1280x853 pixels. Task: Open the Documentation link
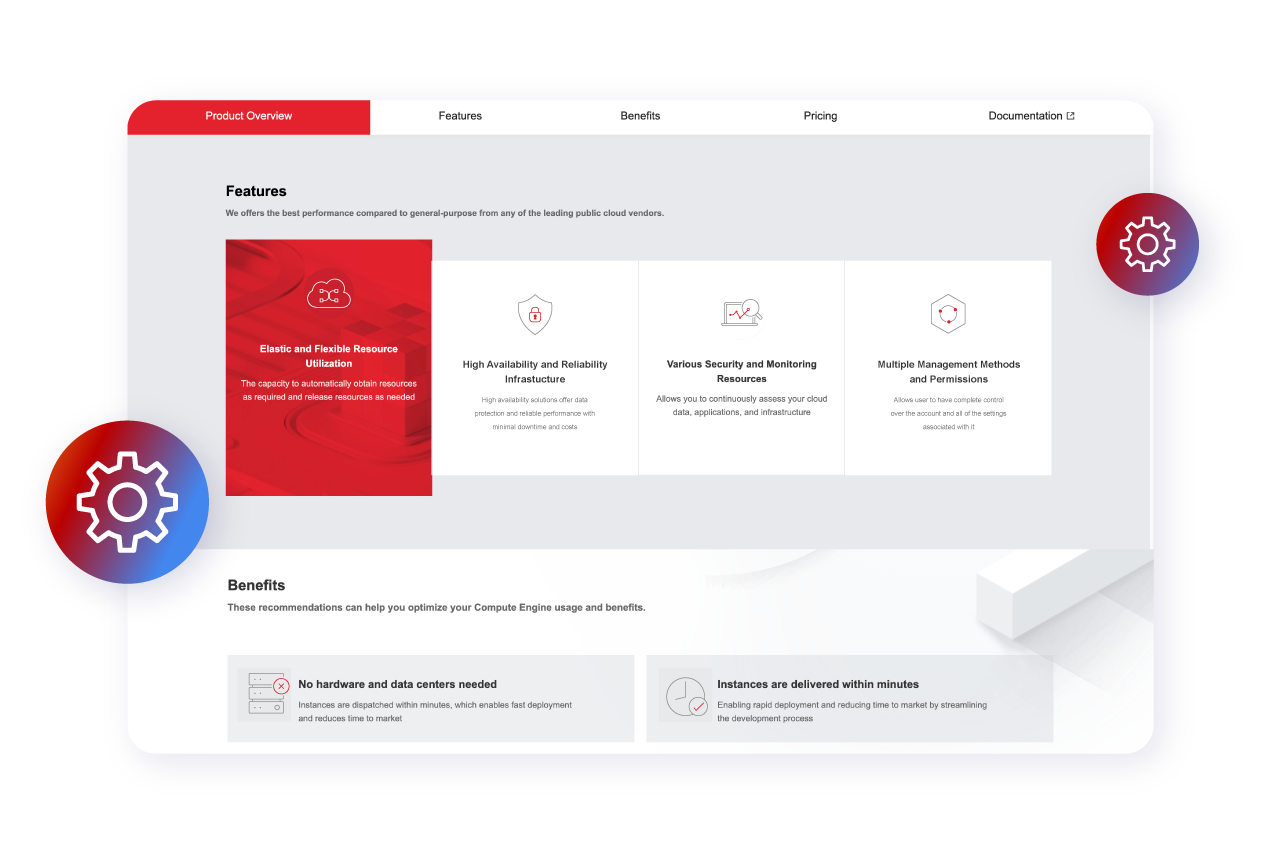[x=1025, y=116]
